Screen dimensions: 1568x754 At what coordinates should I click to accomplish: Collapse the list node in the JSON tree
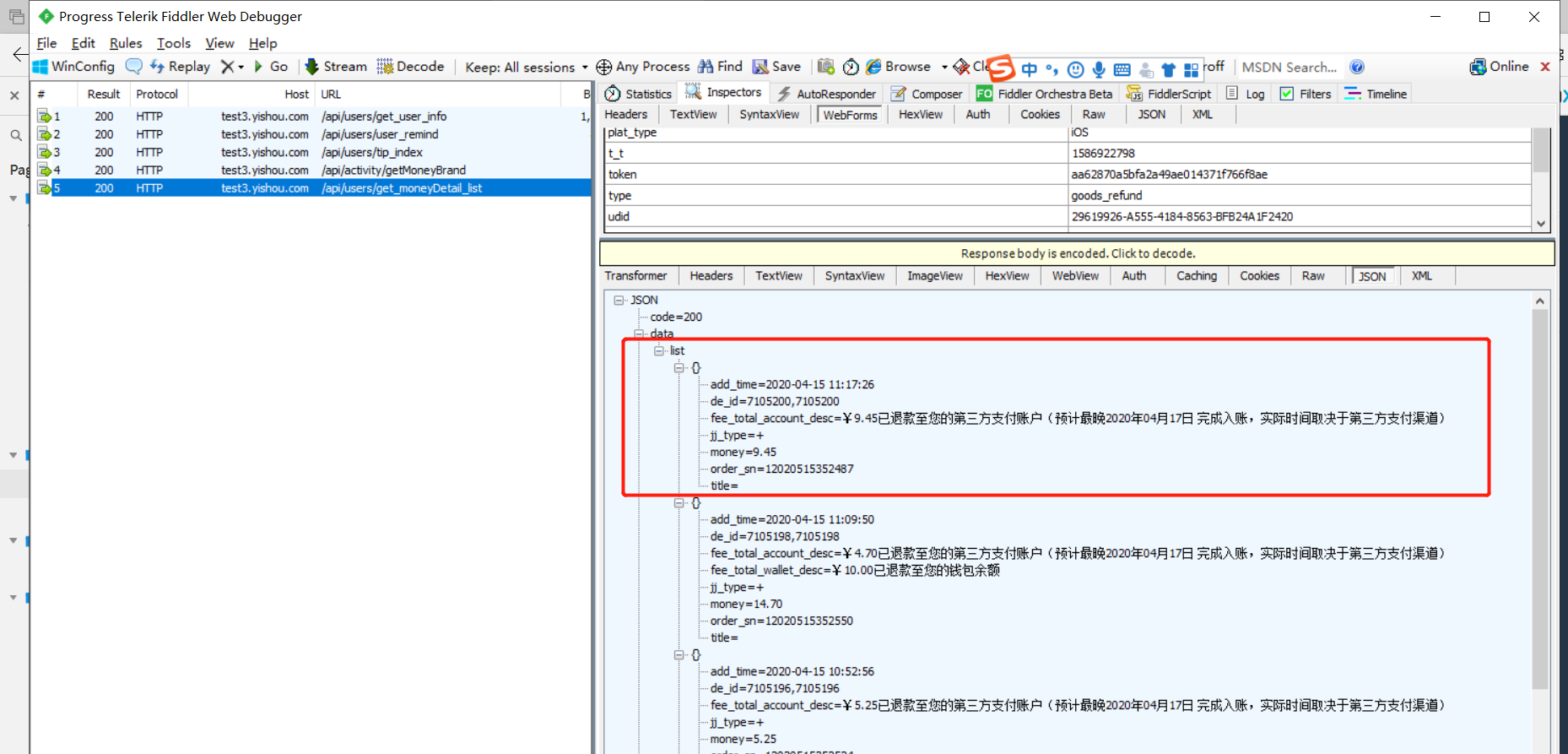(659, 350)
